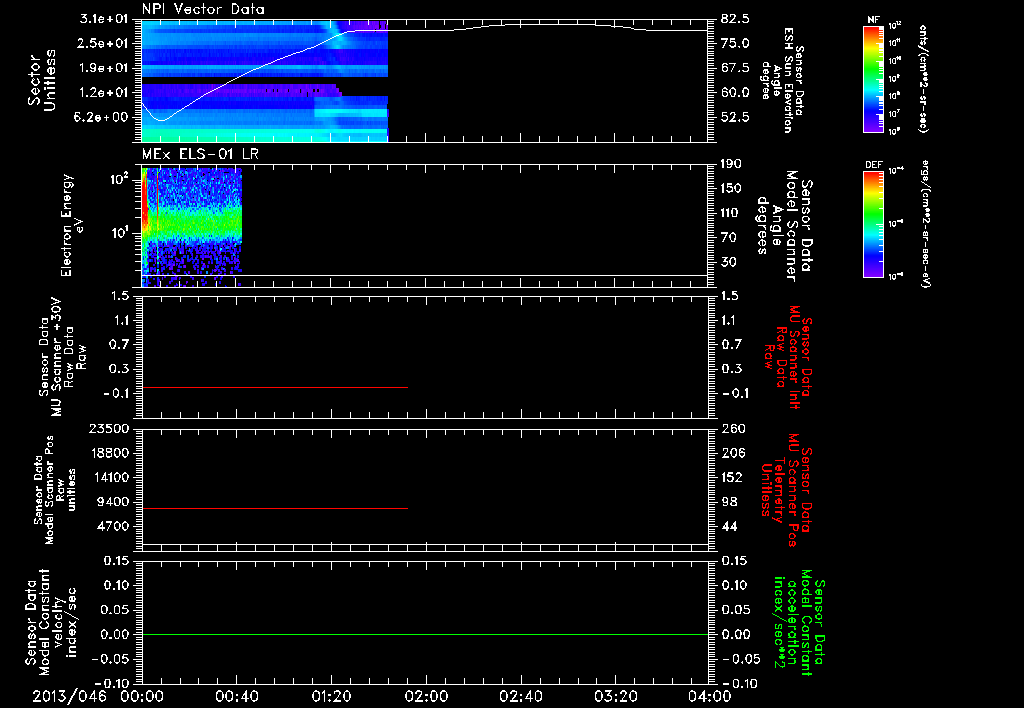Click the red line in Scanner Pos panel
The height and width of the screenshot is (708, 1024).
pos(274,508)
